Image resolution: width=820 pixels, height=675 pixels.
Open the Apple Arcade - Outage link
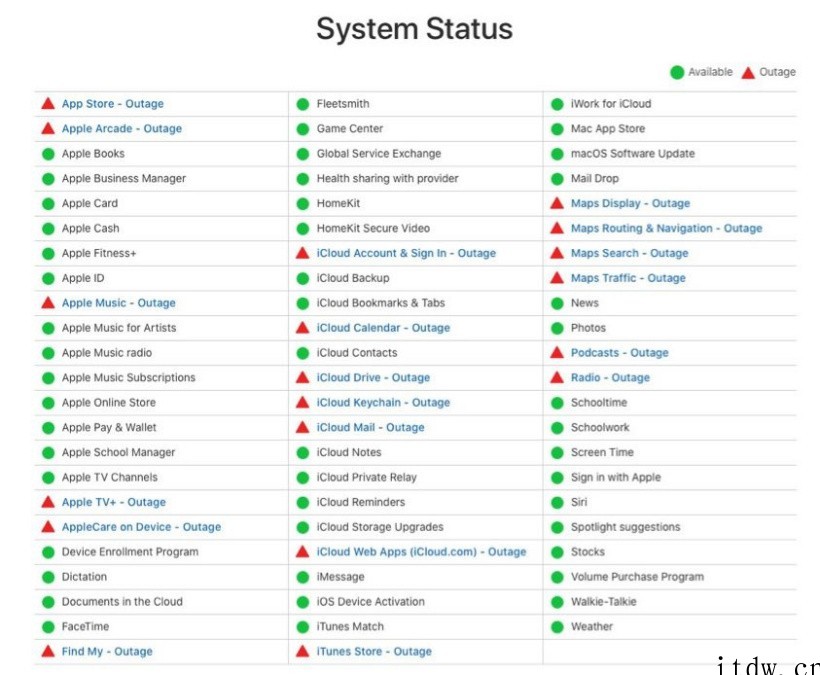(x=122, y=129)
